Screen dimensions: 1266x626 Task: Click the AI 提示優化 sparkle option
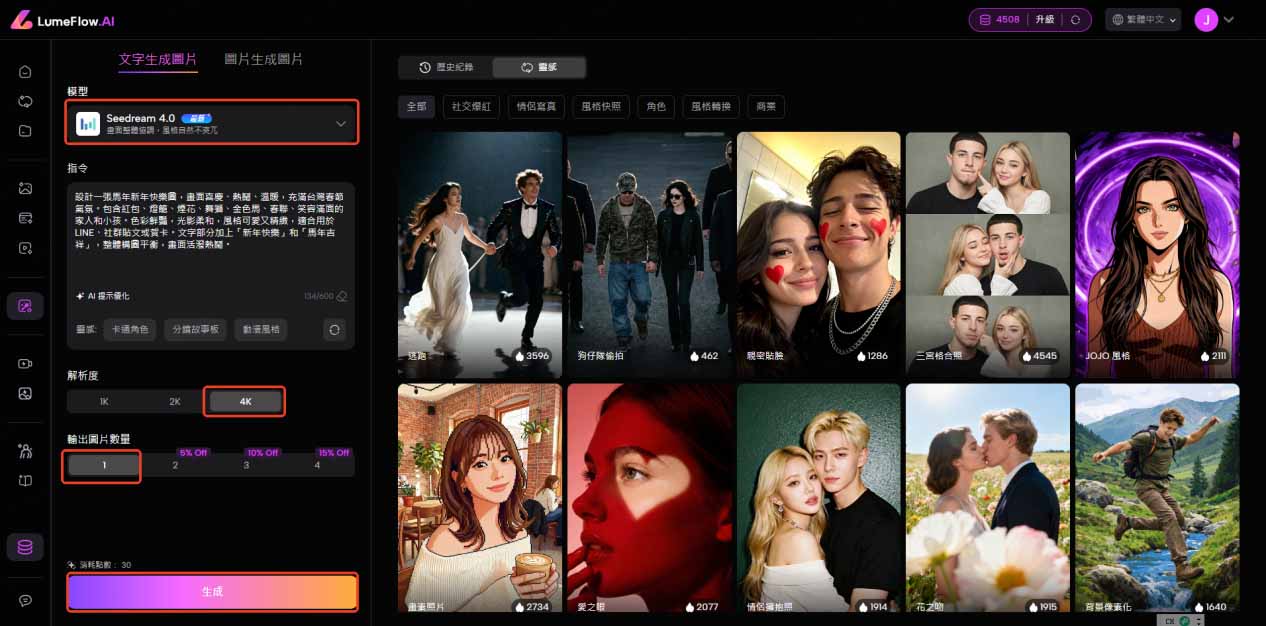click(x=103, y=296)
